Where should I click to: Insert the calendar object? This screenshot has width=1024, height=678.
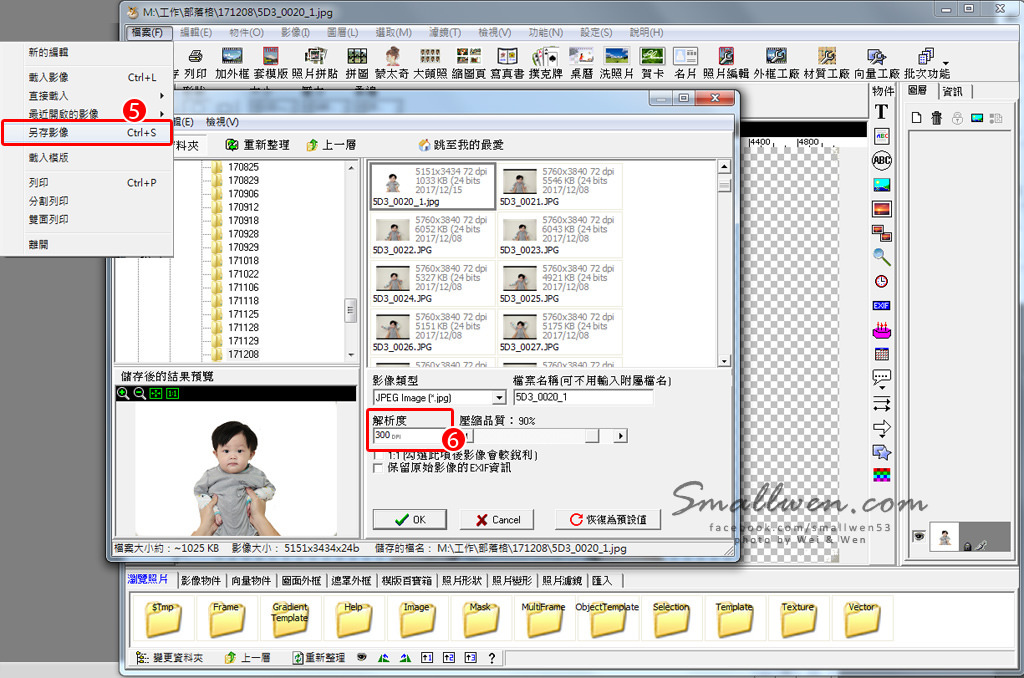[882, 354]
